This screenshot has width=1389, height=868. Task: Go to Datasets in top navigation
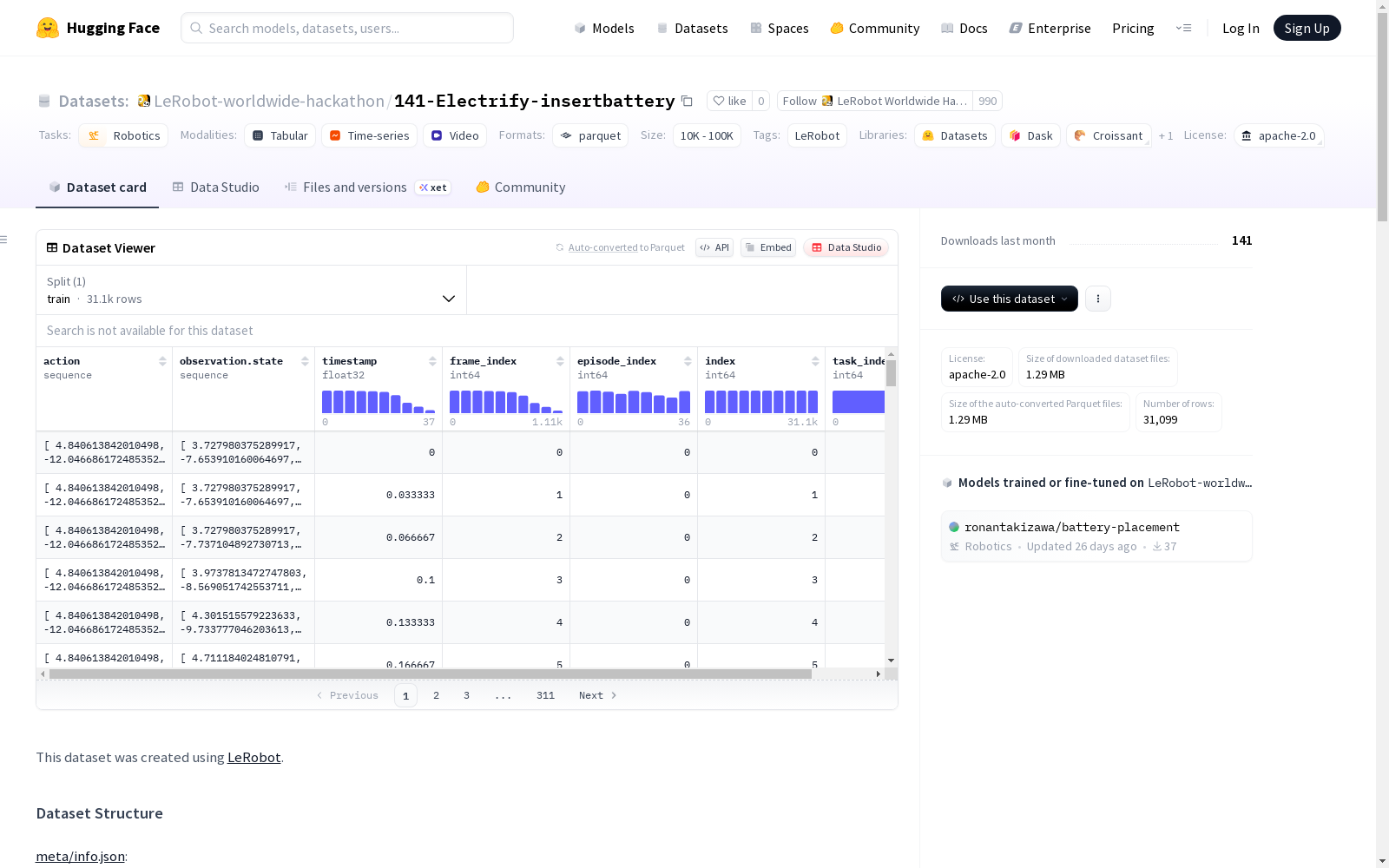[x=692, y=28]
